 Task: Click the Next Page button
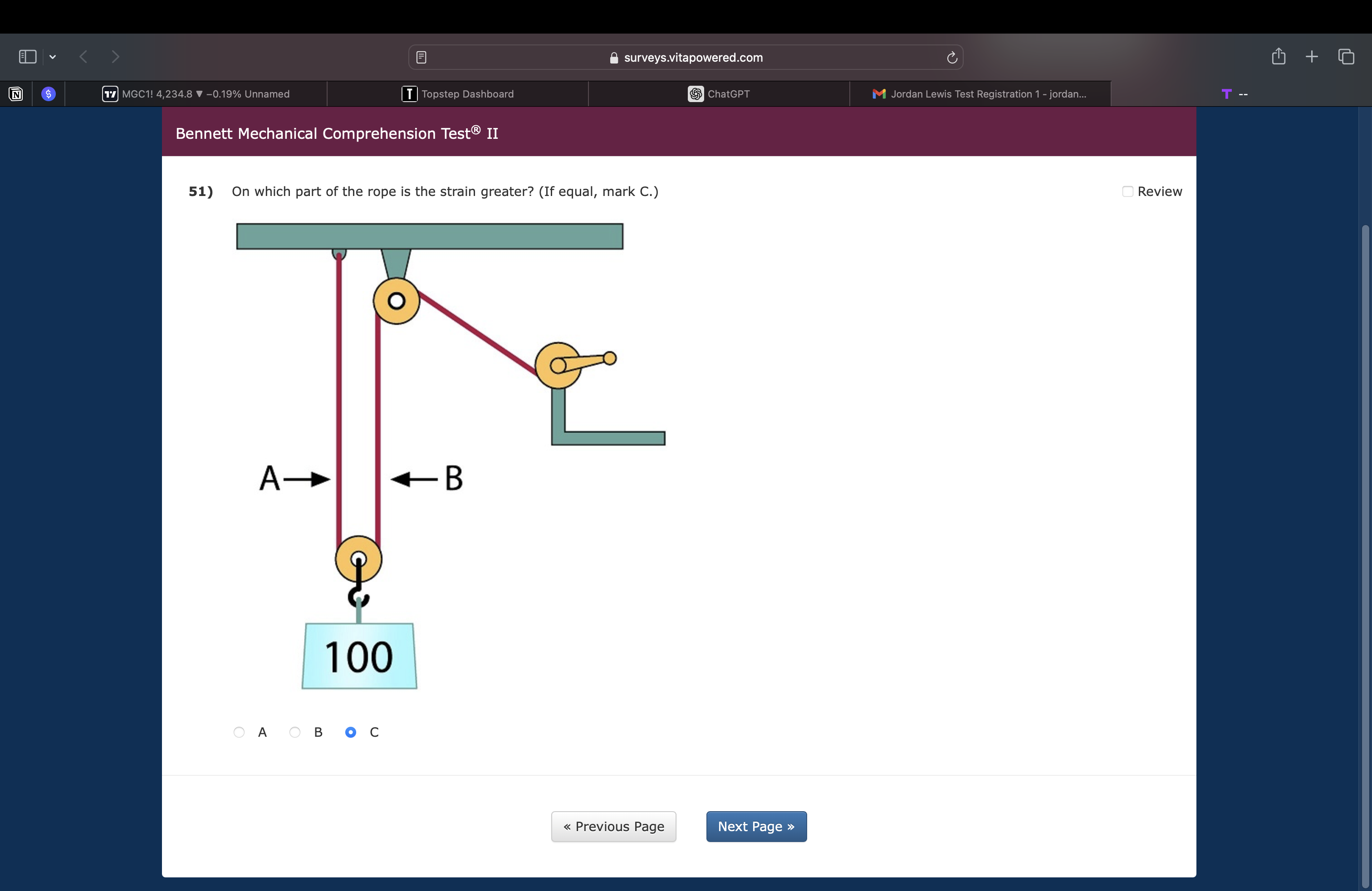pyautogui.click(x=756, y=827)
